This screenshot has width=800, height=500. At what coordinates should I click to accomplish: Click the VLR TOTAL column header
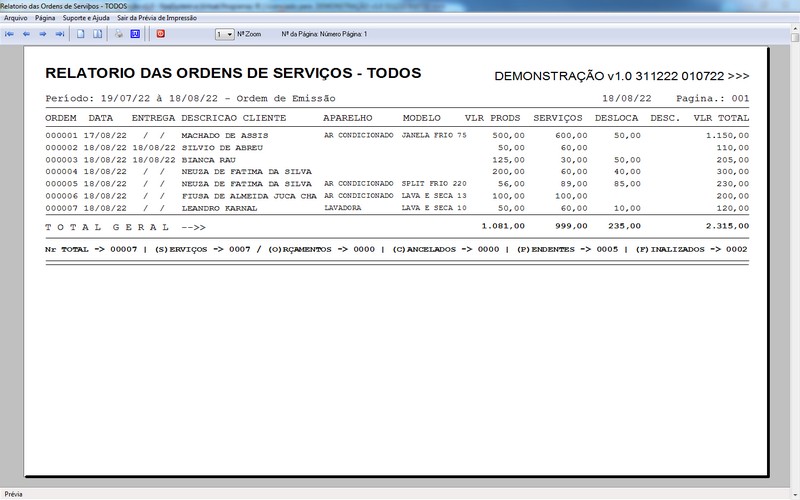point(721,118)
